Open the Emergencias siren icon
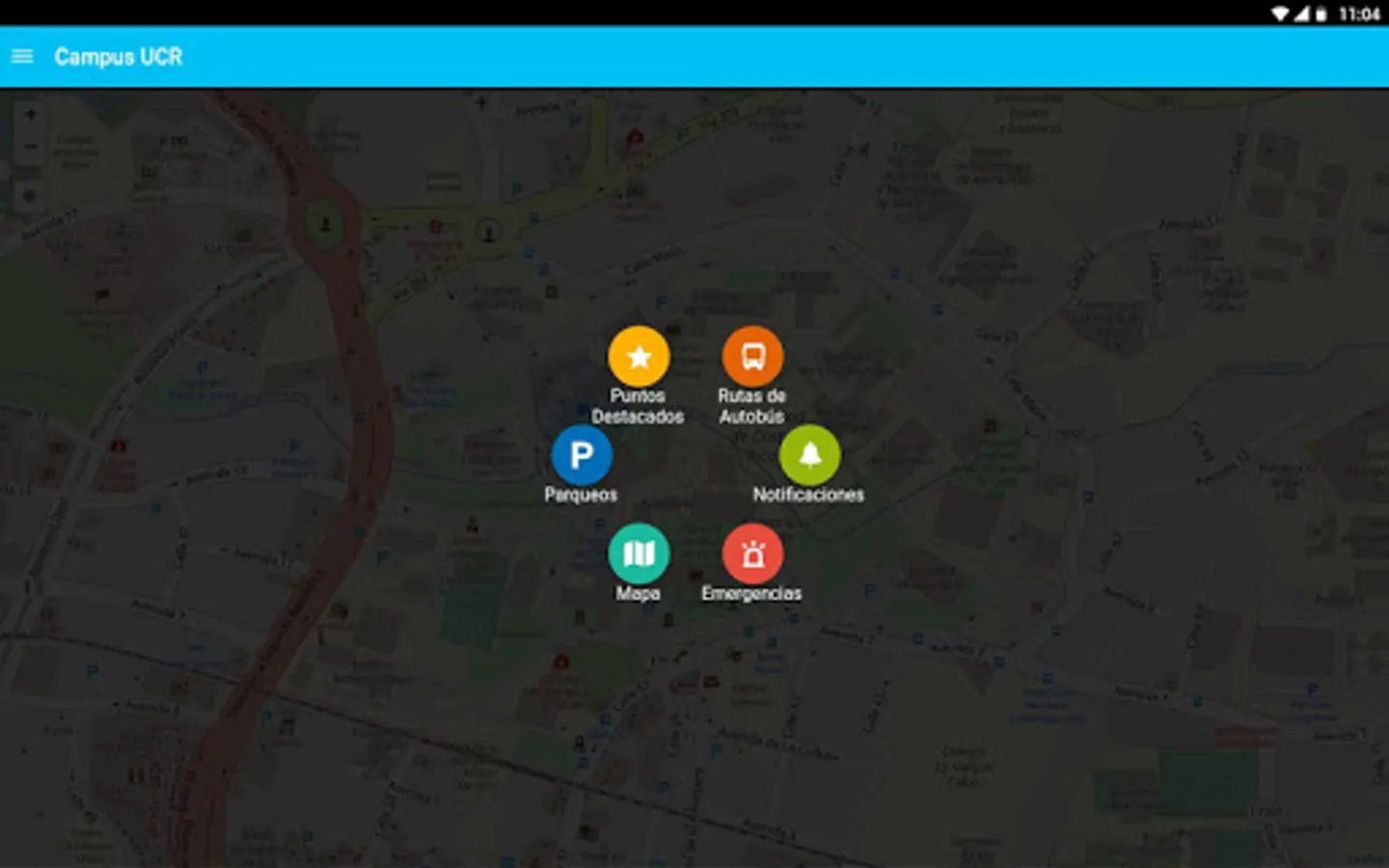This screenshot has height=868, width=1389. (x=752, y=554)
